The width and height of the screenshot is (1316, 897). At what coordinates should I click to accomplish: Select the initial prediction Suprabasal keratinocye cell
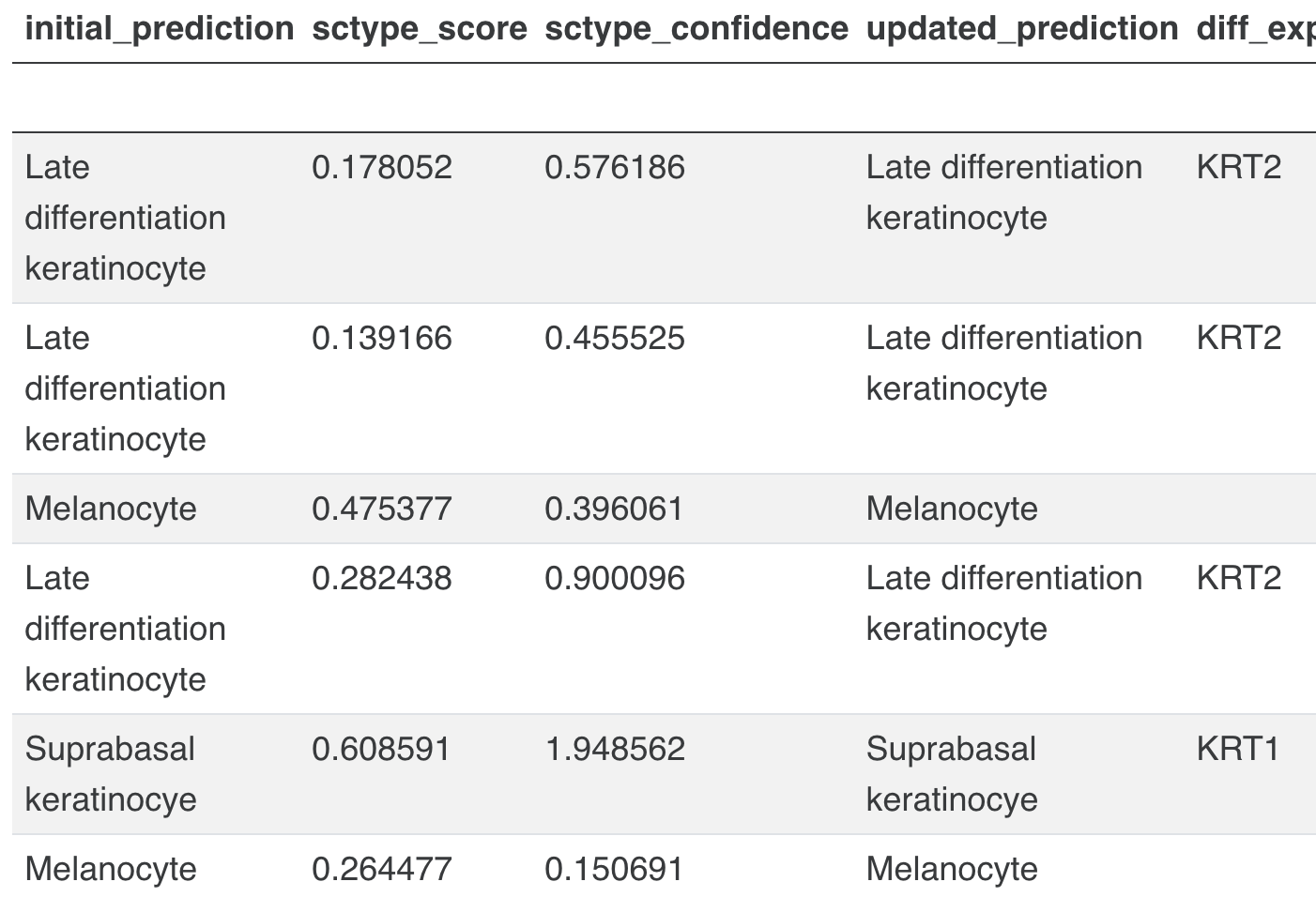[x=111, y=774]
